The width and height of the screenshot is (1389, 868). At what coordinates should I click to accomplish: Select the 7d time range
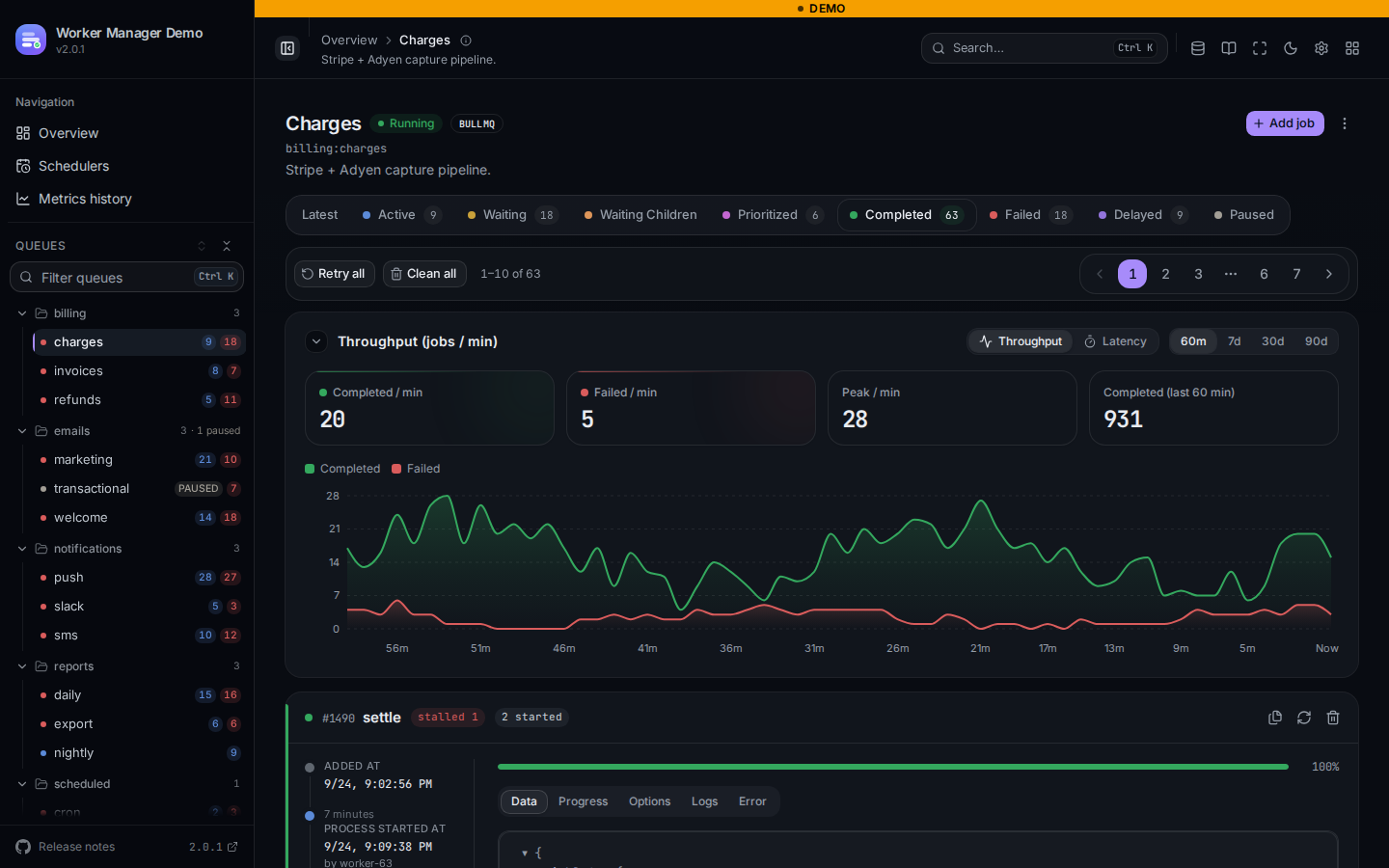coord(1234,341)
